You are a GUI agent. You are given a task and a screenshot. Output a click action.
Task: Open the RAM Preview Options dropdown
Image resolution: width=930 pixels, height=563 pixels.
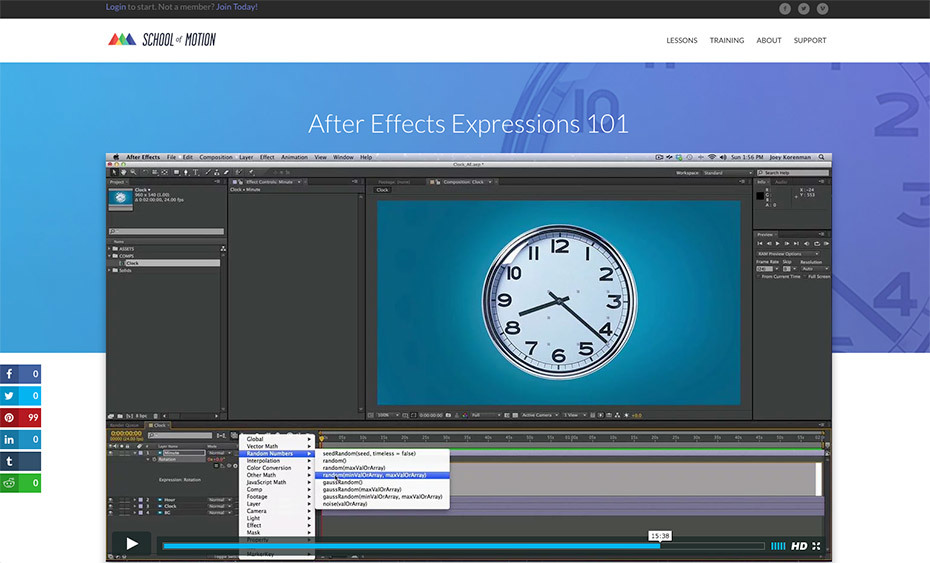[x=788, y=253]
